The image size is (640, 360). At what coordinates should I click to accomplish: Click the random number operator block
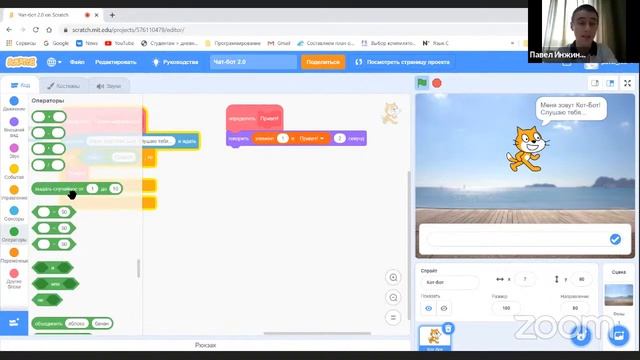[x=77, y=188]
